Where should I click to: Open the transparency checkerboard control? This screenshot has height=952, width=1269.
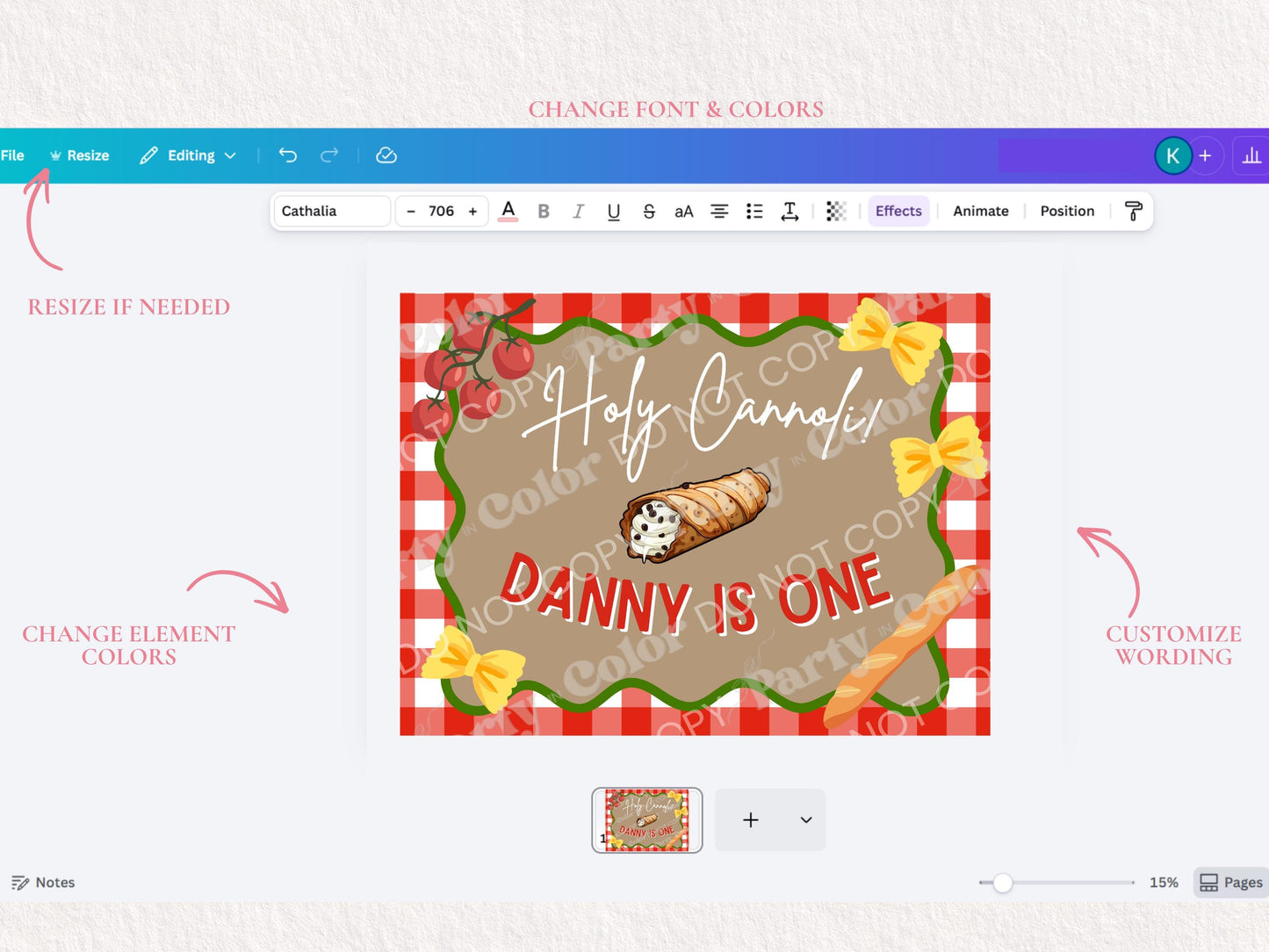[x=836, y=211]
